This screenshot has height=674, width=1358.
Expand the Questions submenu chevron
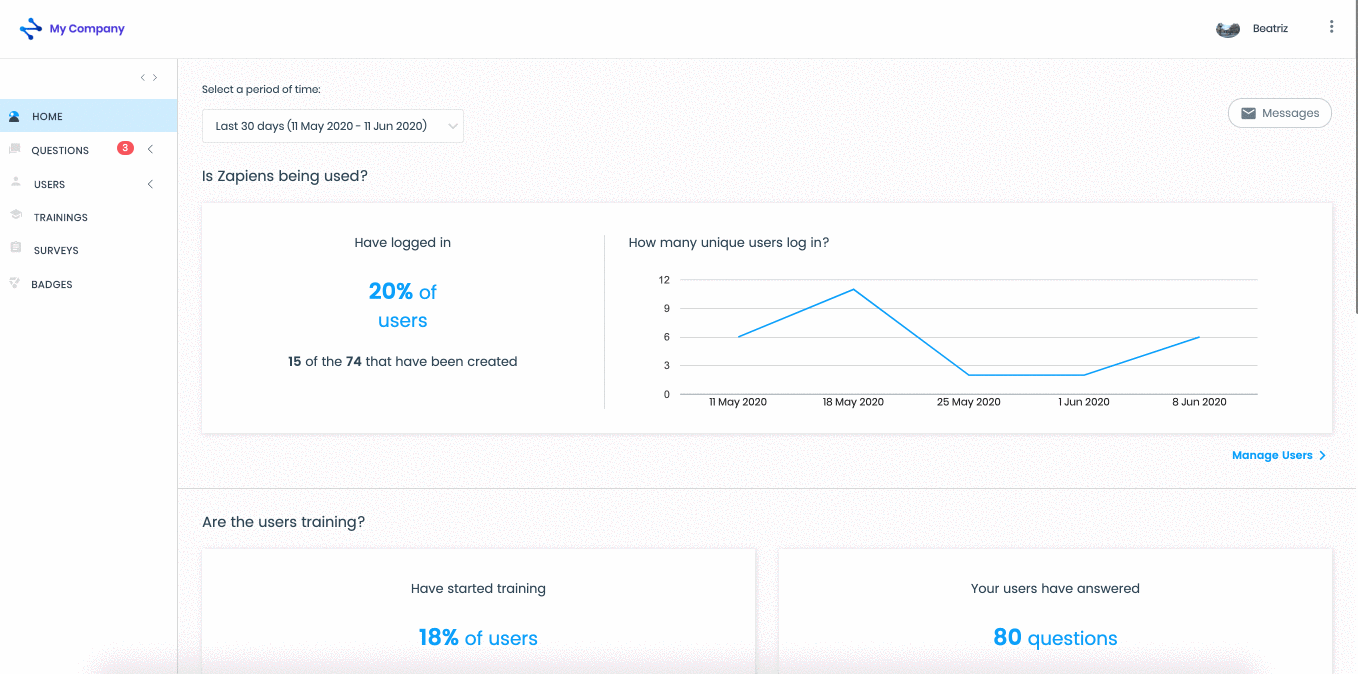(x=150, y=150)
